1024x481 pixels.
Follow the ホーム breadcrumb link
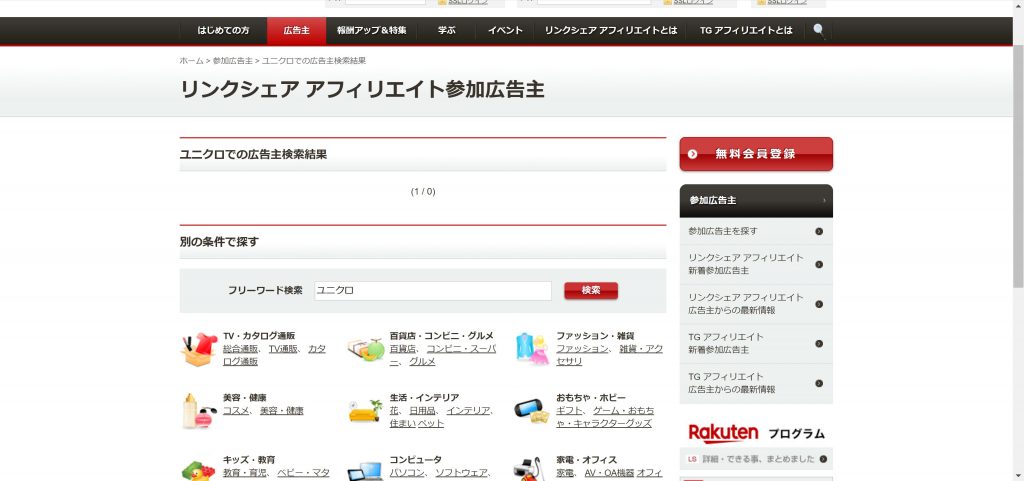point(191,61)
